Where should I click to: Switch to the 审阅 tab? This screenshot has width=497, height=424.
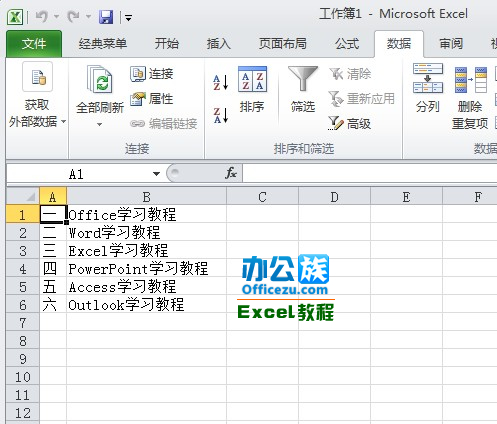(x=451, y=44)
